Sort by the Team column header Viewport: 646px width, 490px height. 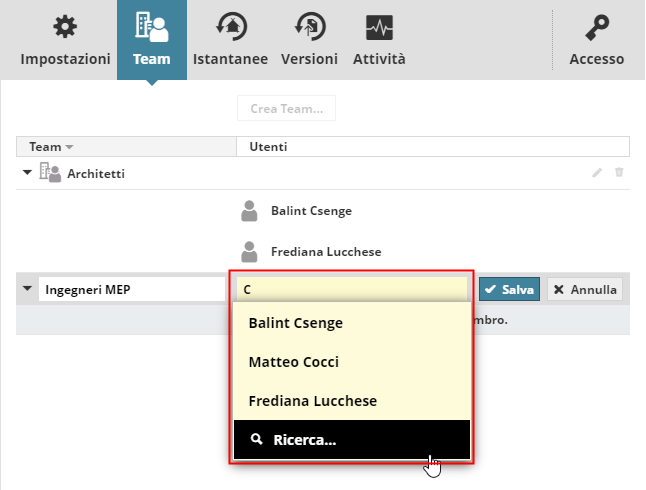52,147
